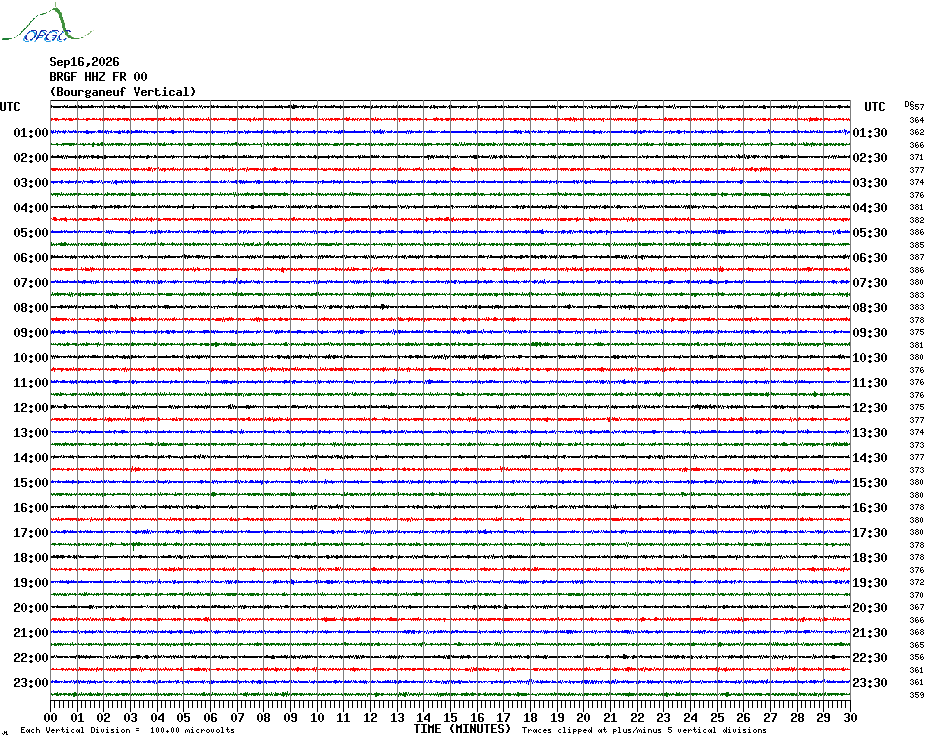Click the green spike on the 17:00 trace
Image resolution: width=930 pixels, height=744 pixels.
click(134, 545)
